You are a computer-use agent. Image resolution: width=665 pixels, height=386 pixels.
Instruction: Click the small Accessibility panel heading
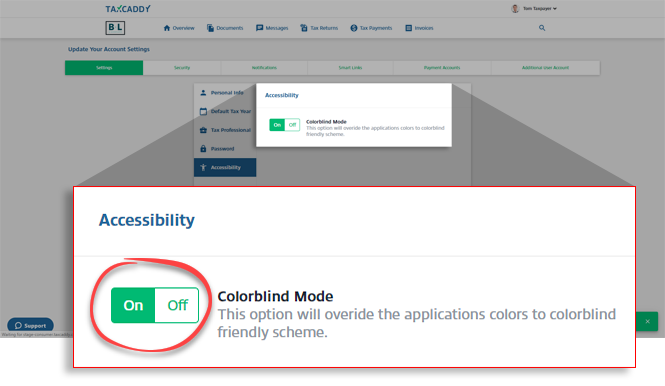282,95
